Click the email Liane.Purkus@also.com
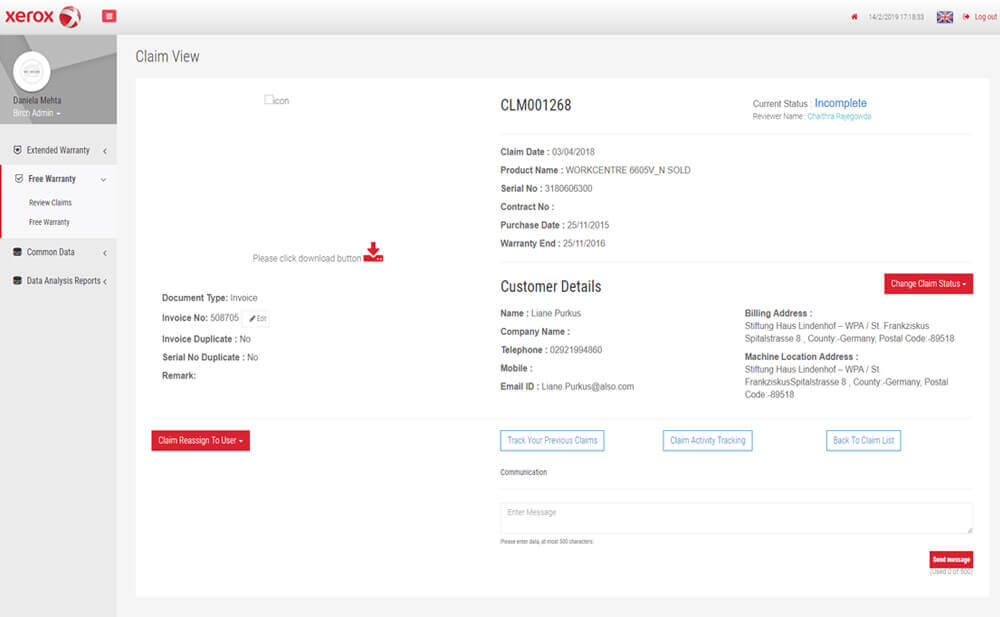 click(x=587, y=387)
